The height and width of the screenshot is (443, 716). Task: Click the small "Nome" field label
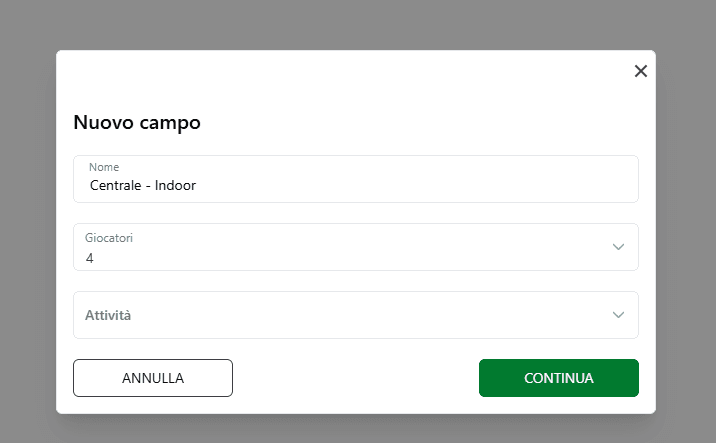coord(104,167)
